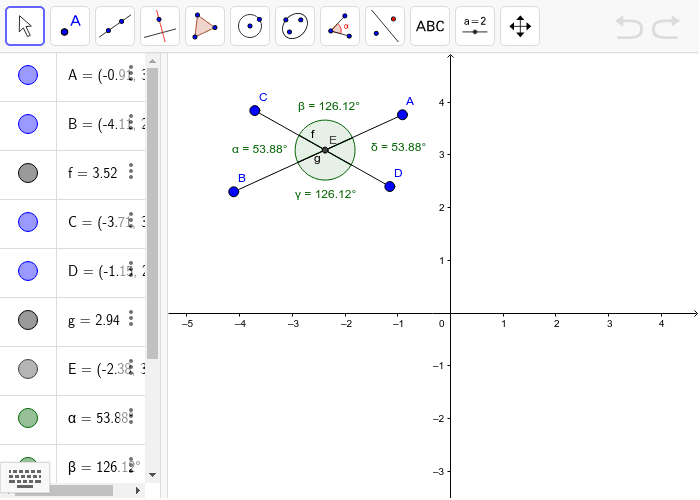This screenshot has width=700, height=500.
Task: Open three-dot menu for point E row
Action: coord(131,367)
